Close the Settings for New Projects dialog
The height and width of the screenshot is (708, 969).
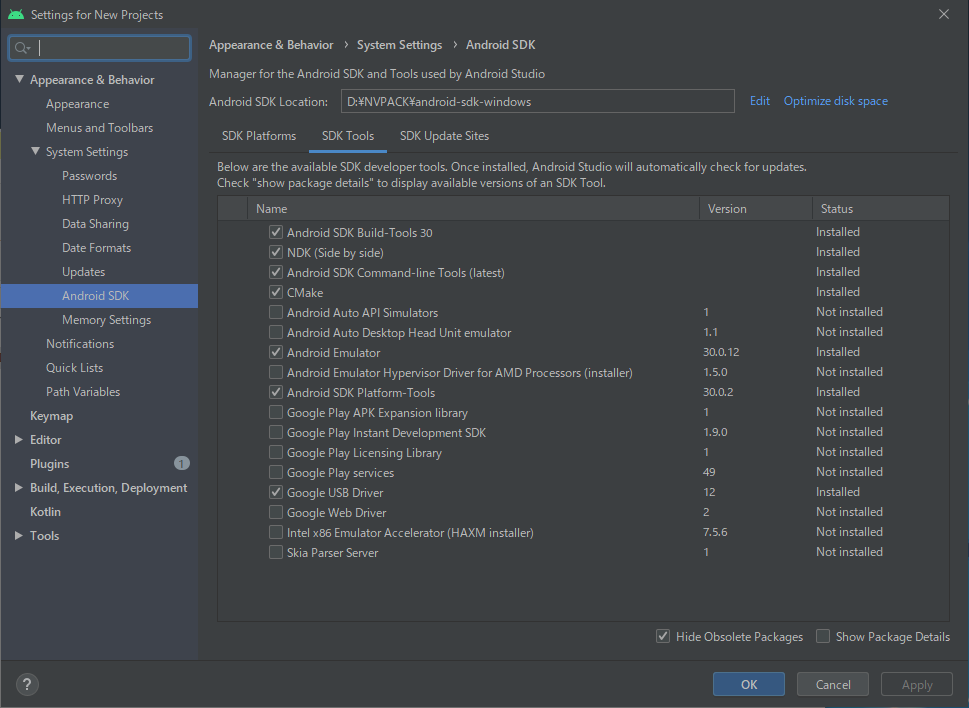(944, 14)
